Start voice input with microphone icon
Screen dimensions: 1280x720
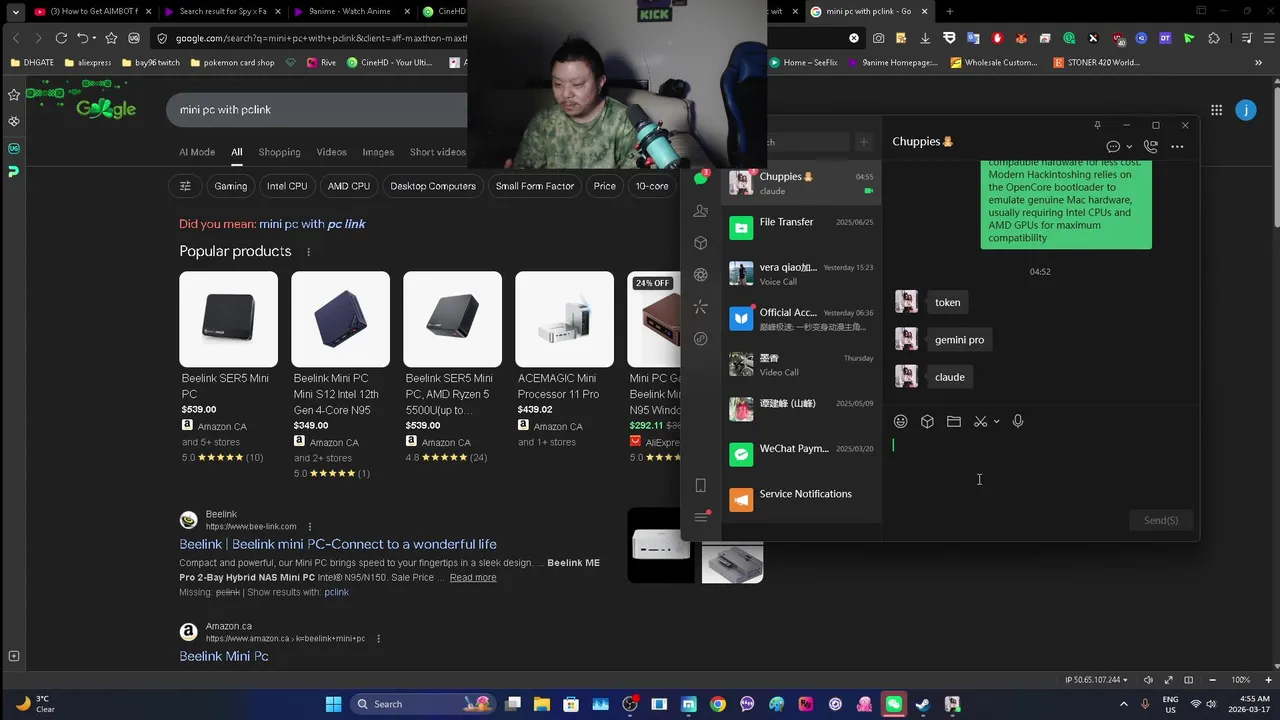pyautogui.click(x=1018, y=422)
